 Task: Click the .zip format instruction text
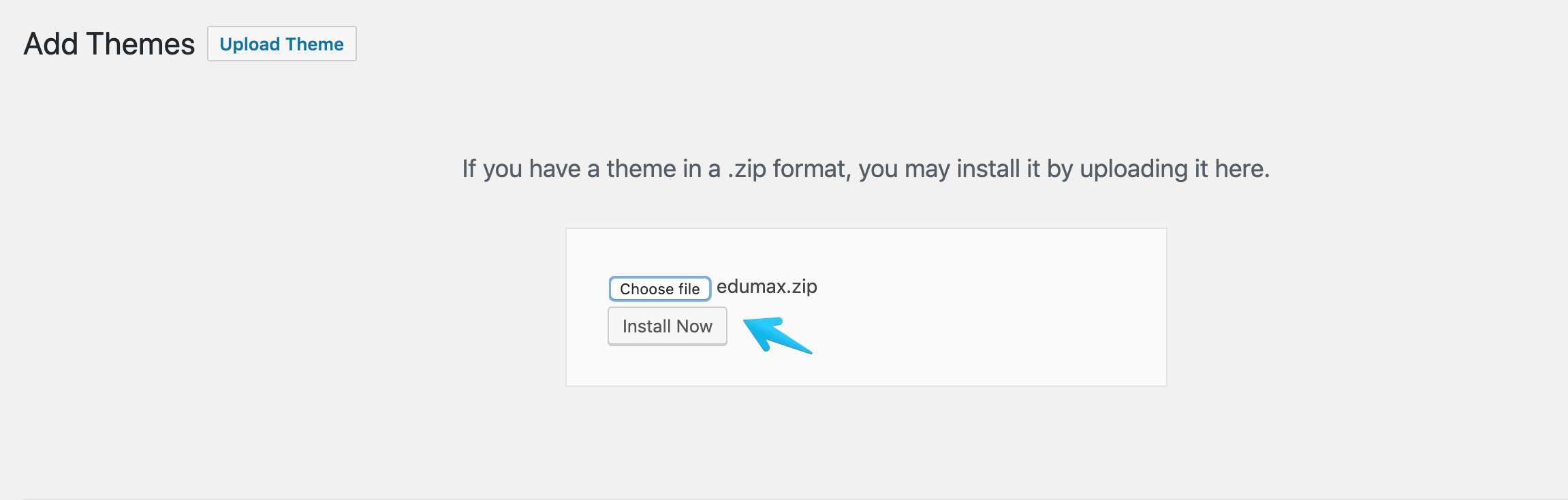click(x=866, y=168)
